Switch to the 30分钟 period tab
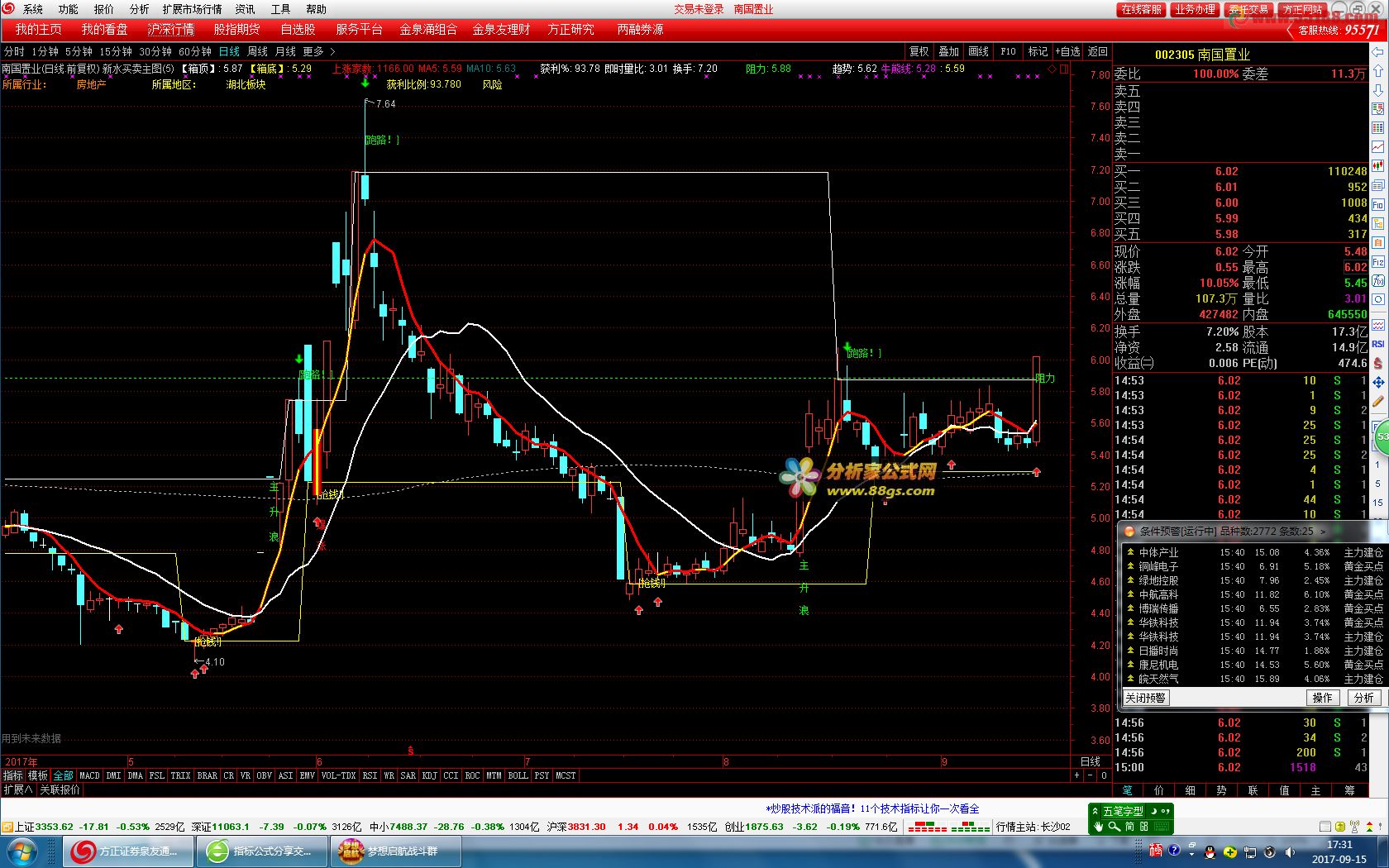The width and height of the screenshot is (1389, 868). 155,51
